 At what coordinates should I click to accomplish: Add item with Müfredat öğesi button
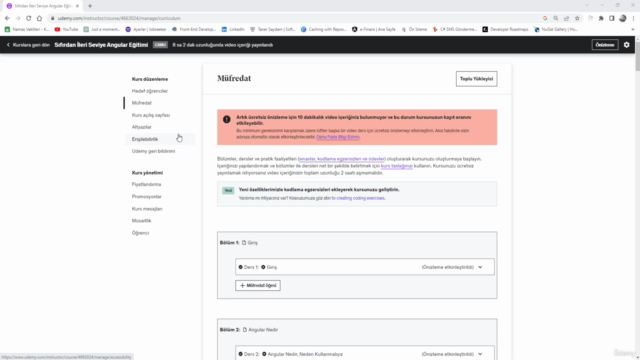tap(258, 286)
